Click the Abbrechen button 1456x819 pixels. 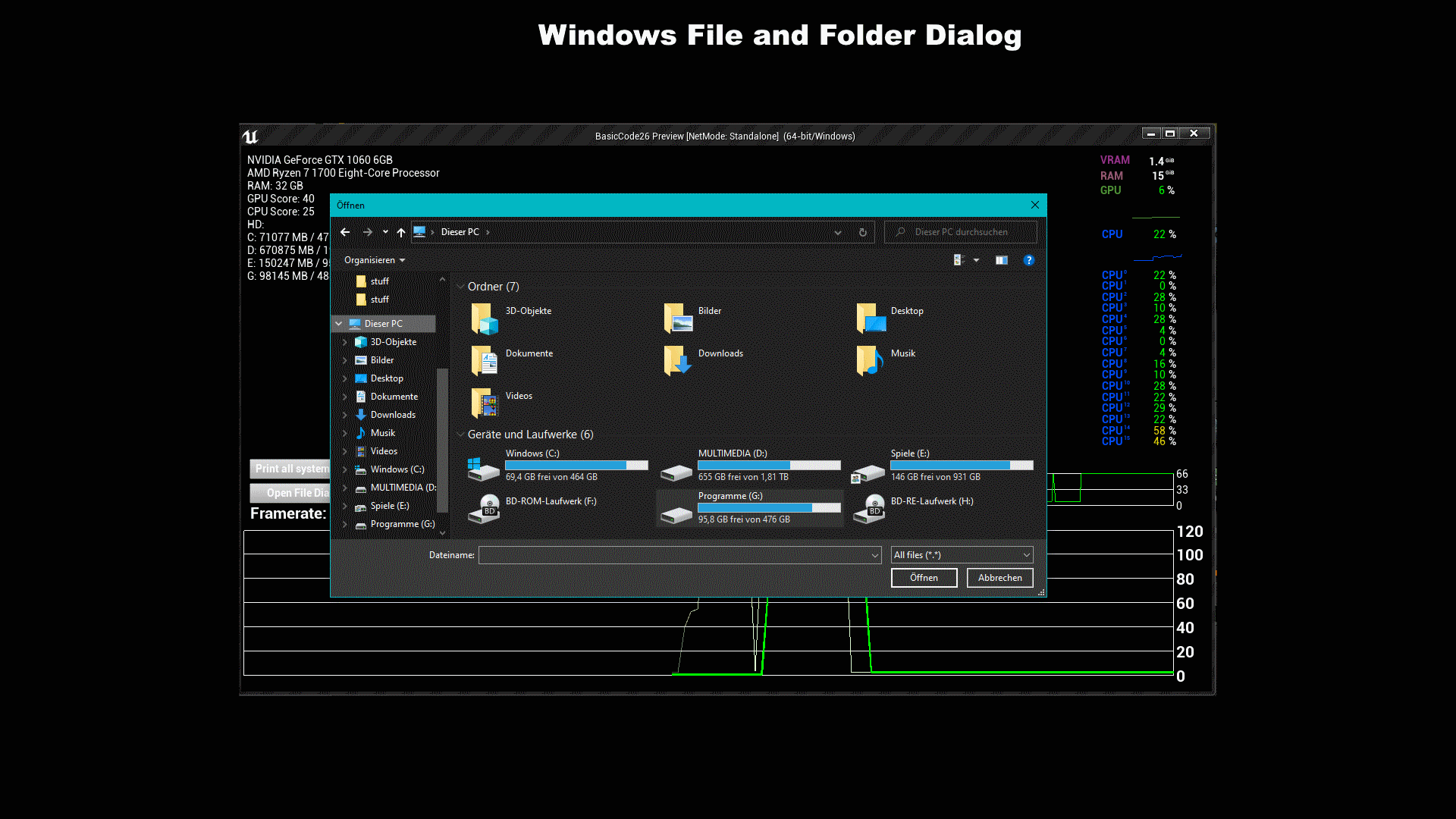point(999,577)
